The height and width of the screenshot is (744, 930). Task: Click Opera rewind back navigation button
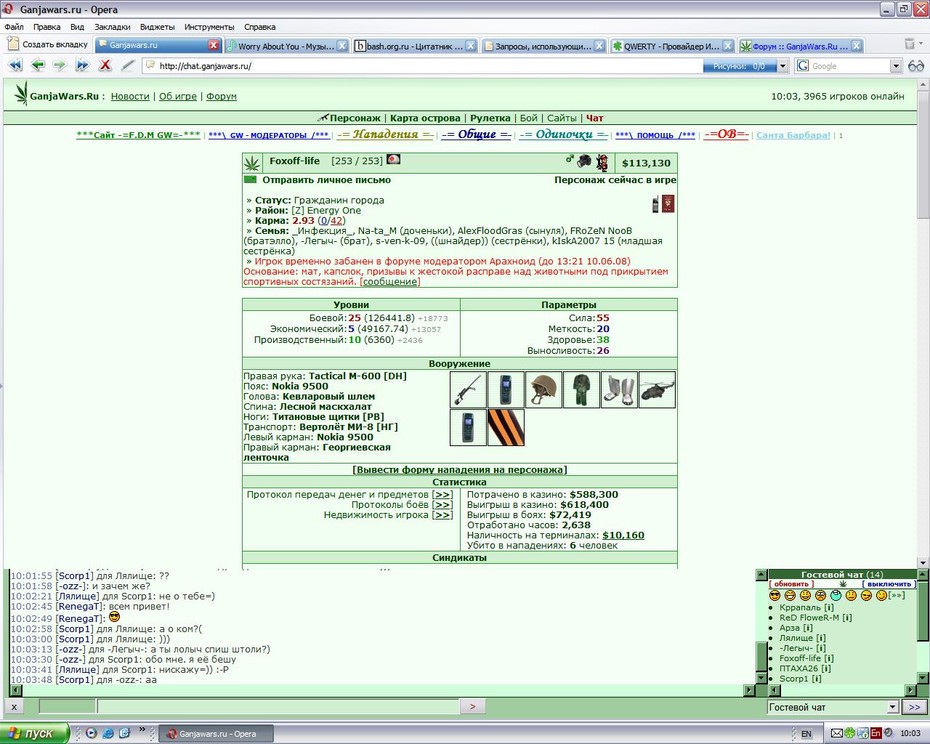coord(15,65)
